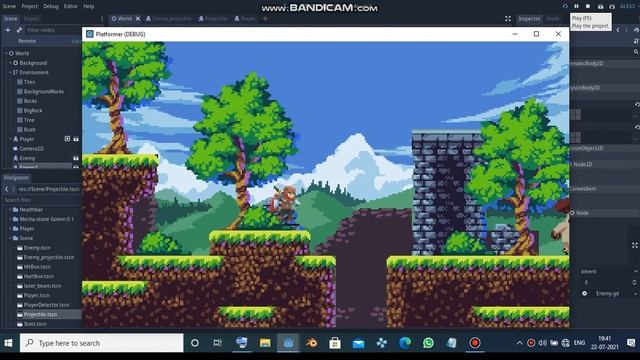This screenshot has width=640, height=360.
Task: Open the Editor menu
Action: point(71,6)
